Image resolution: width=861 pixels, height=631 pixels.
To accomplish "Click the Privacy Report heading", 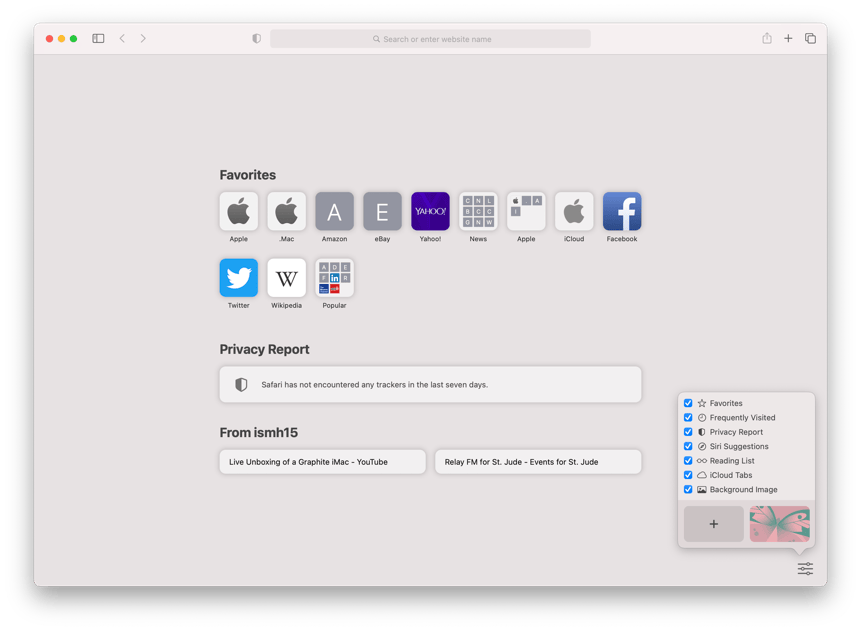I will tap(265, 349).
